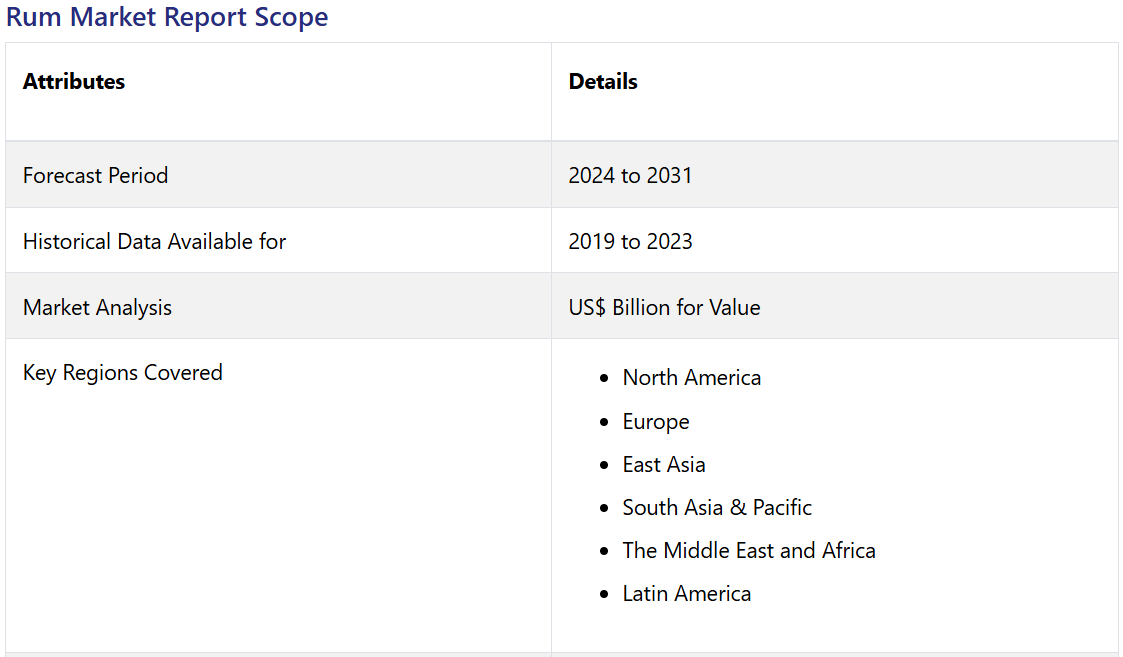1123x657 pixels.
Task: Select the Attributes column header
Action: point(74,82)
